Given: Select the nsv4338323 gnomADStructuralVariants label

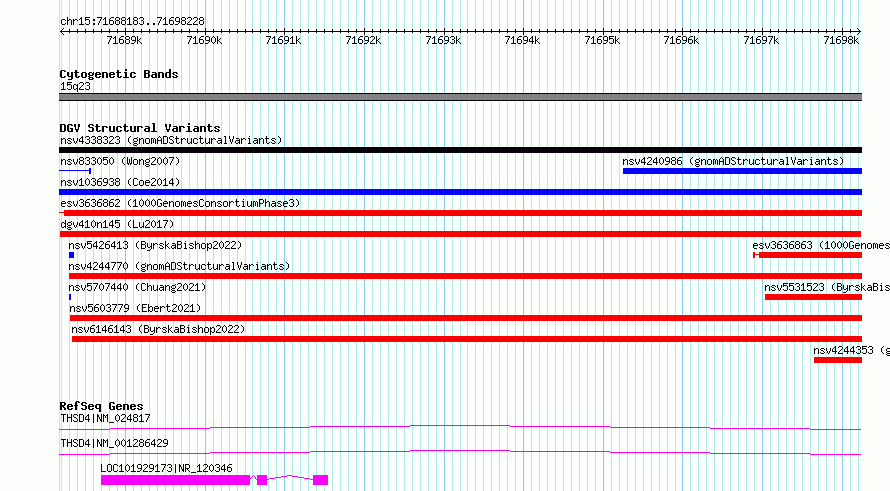Looking at the screenshot, I should (171, 140).
